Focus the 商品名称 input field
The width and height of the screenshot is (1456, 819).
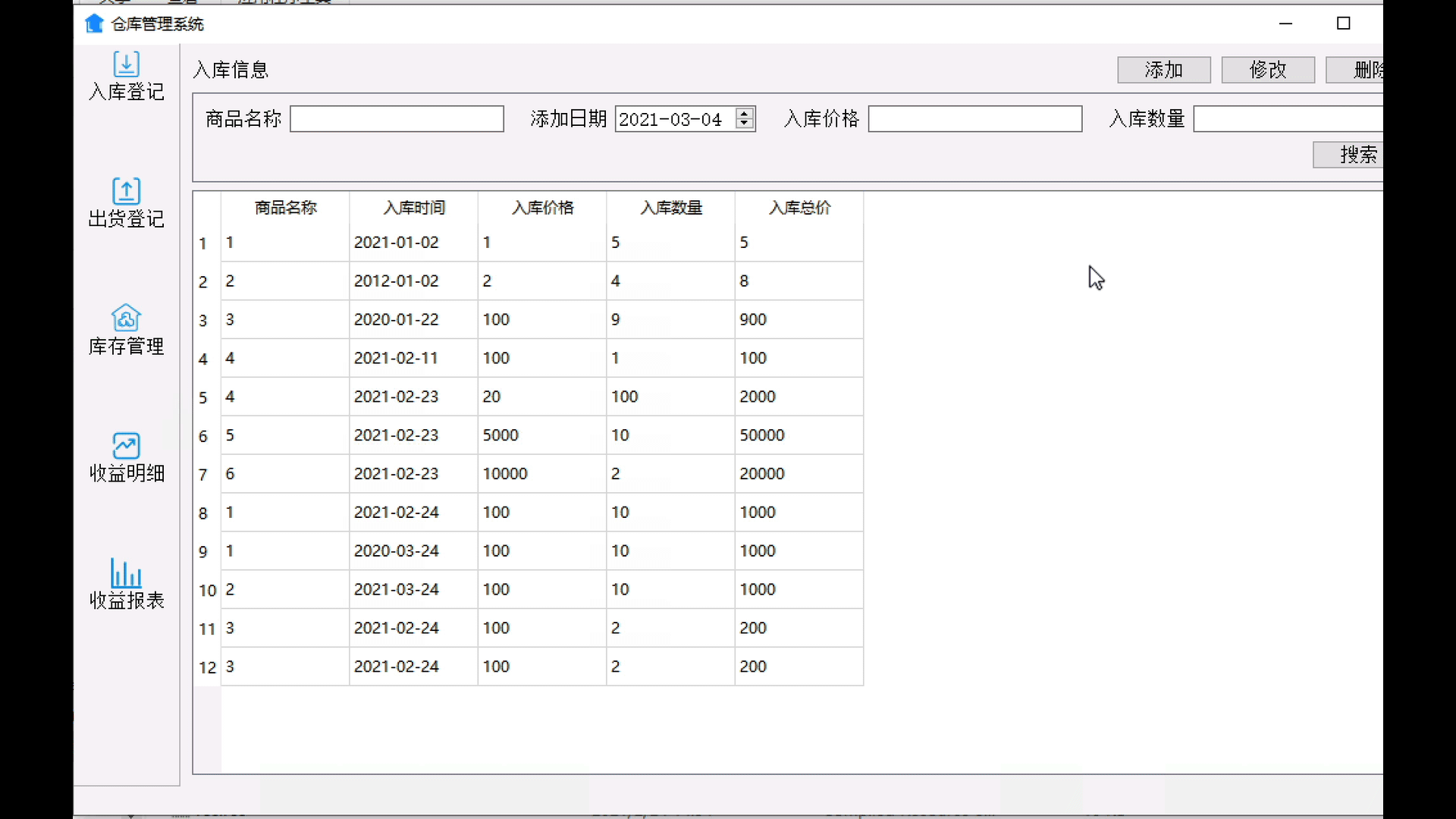397,119
